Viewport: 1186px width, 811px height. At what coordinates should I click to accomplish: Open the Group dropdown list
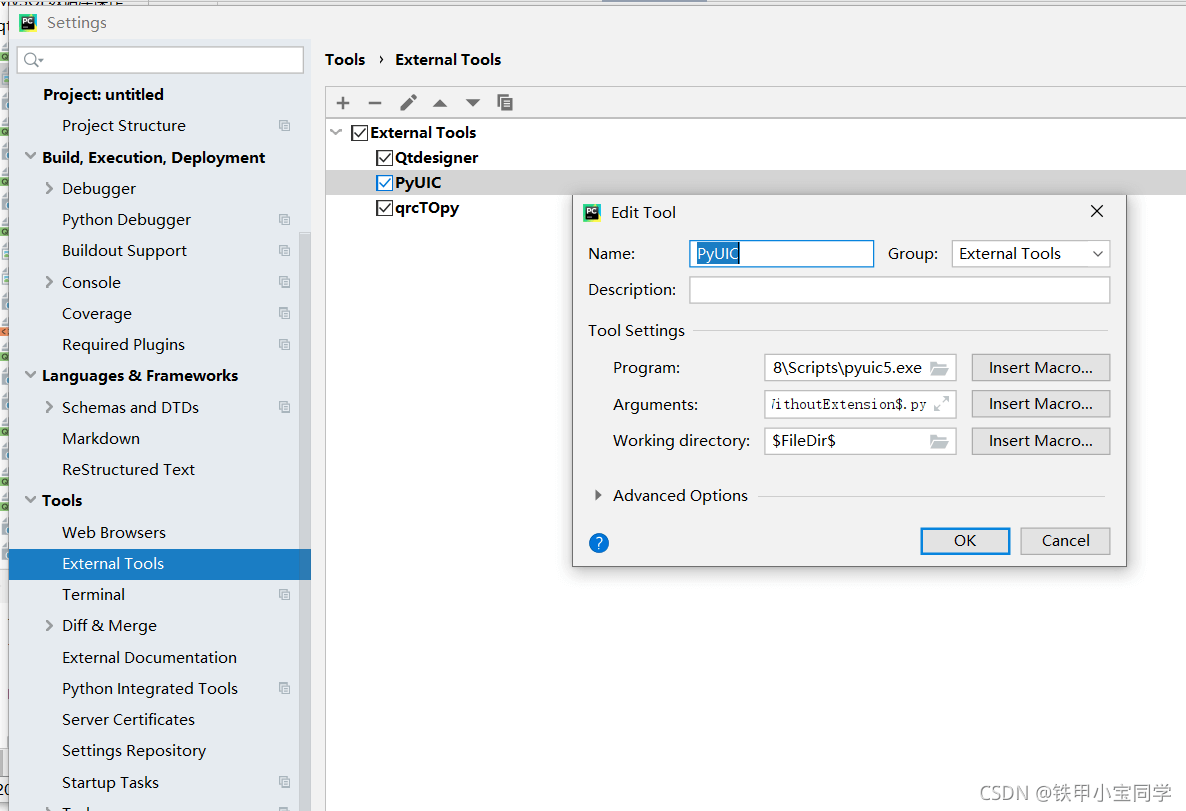tap(1030, 254)
